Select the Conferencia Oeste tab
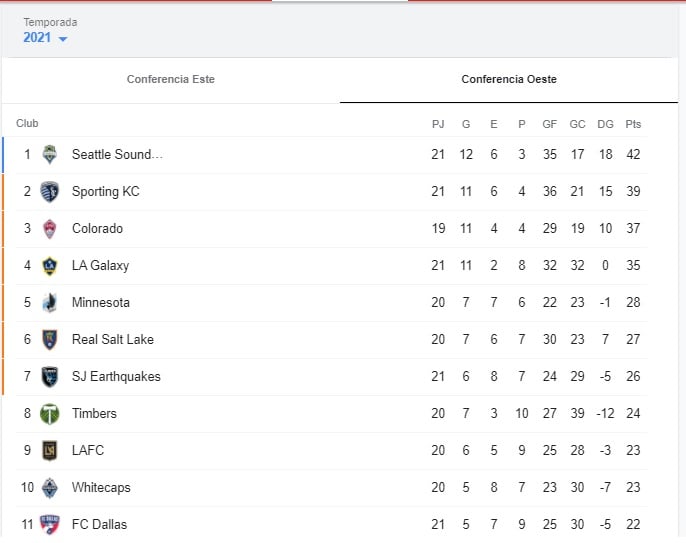 (509, 79)
